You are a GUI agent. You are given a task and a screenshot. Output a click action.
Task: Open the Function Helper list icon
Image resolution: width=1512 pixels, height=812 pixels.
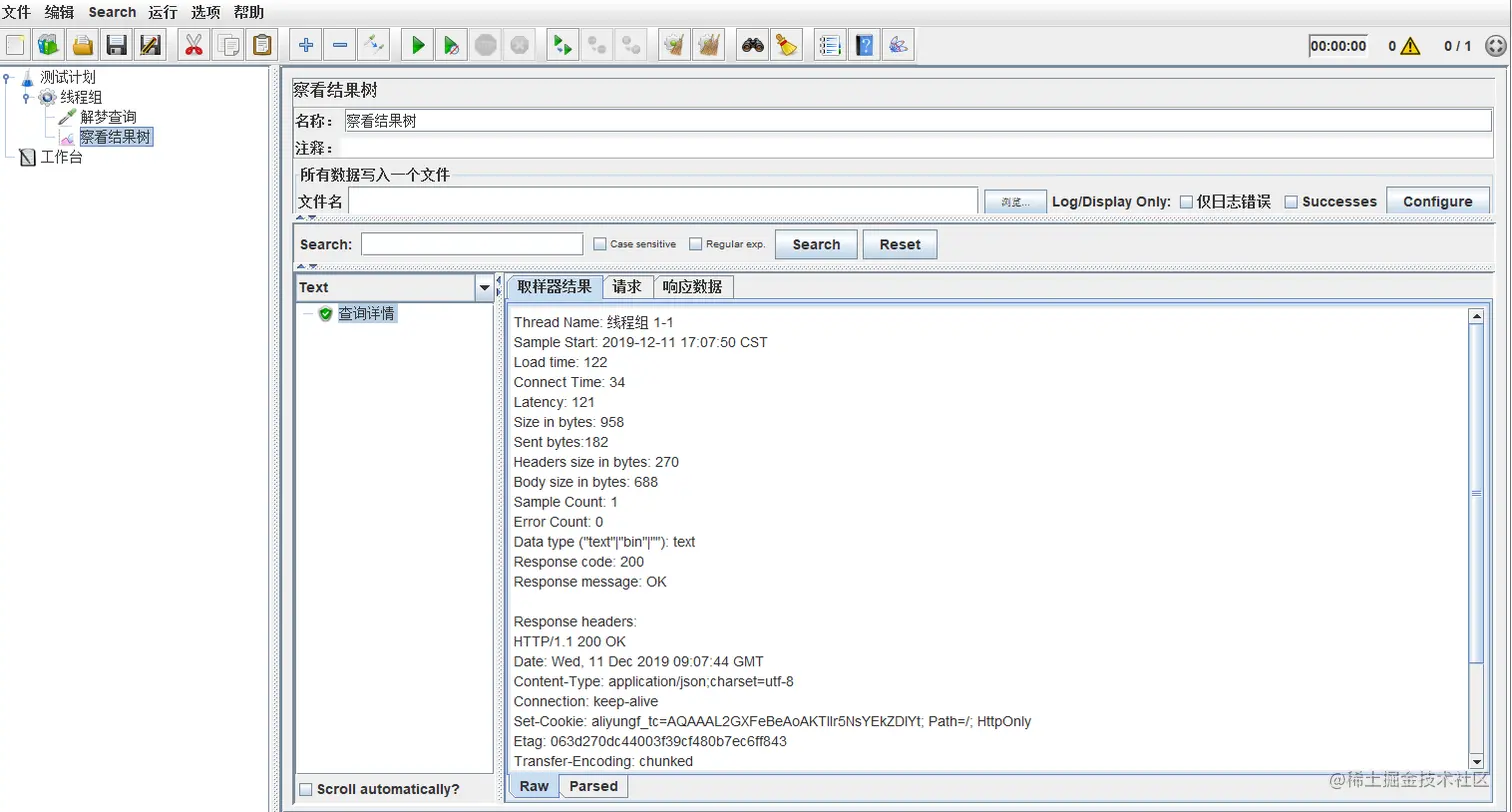point(830,45)
